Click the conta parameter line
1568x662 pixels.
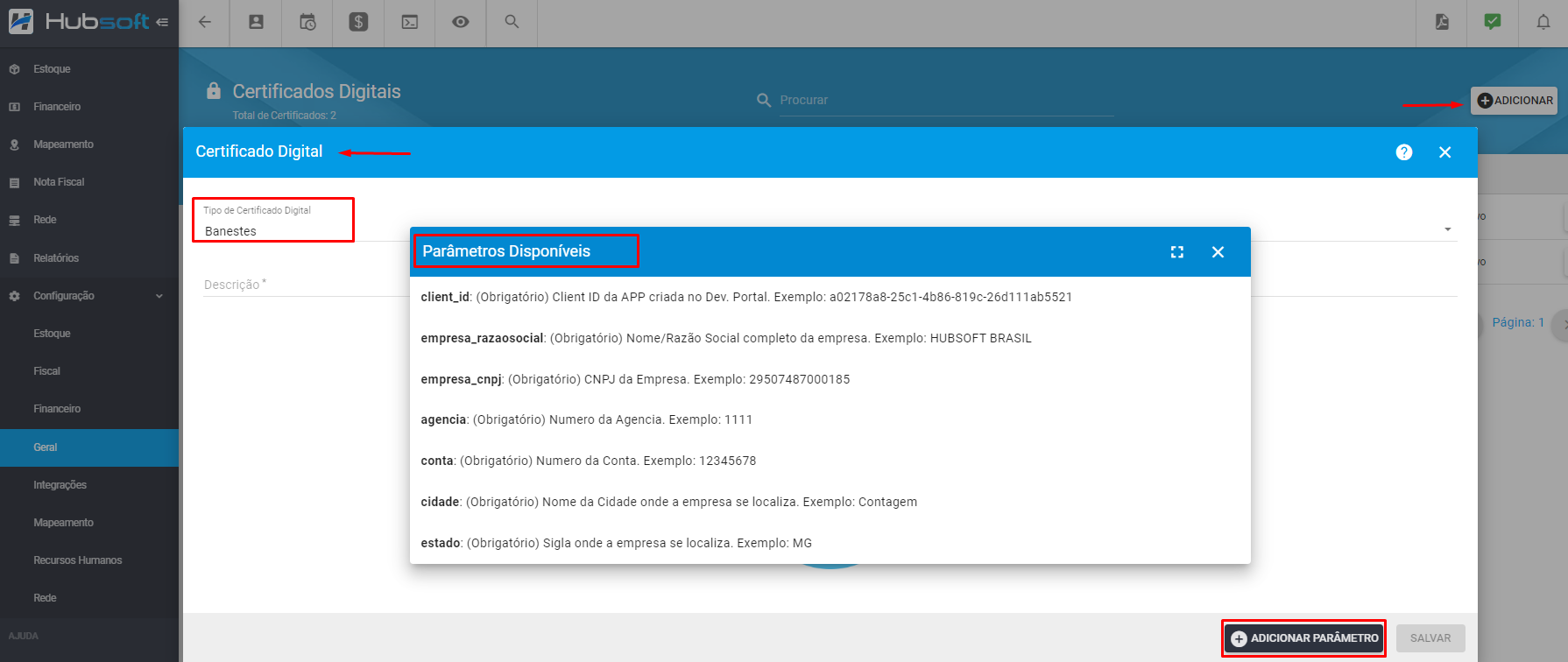pyautogui.click(x=588, y=461)
